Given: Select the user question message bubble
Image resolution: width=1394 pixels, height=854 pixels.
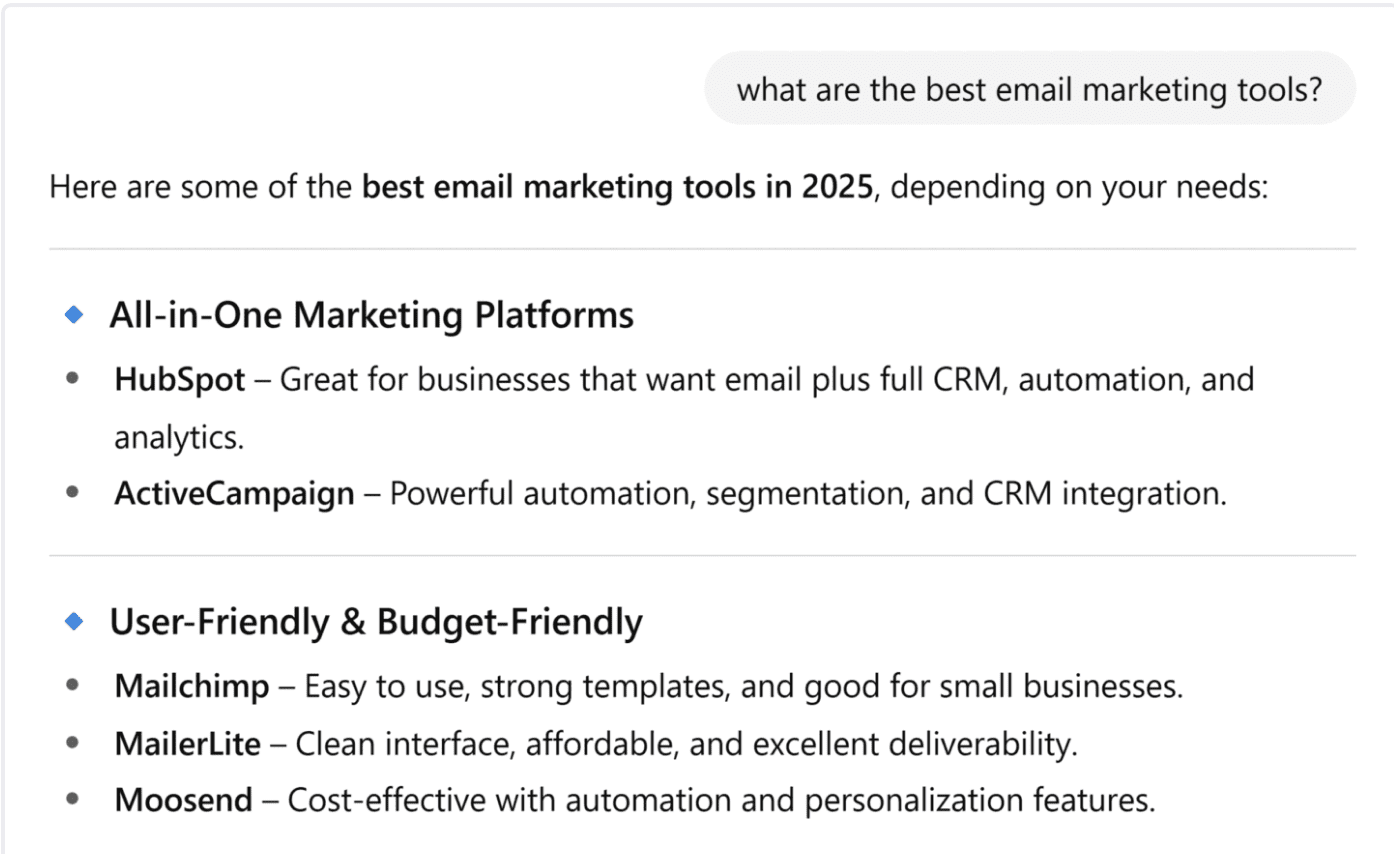Looking at the screenshot, I should click(1029, 90).
